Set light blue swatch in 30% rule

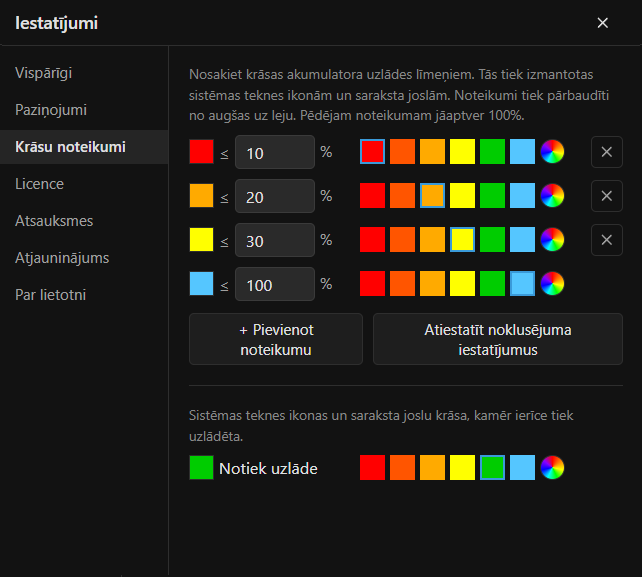point(522,240)
